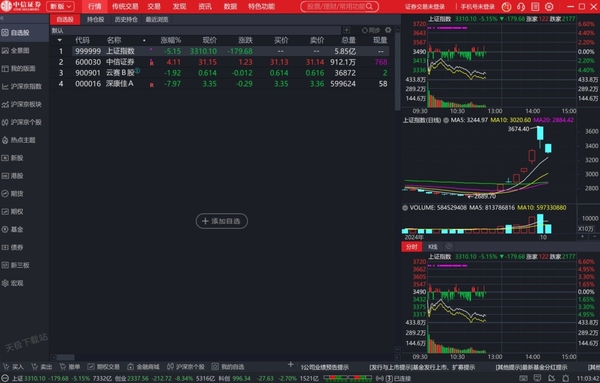This screenshot has width=600, height=383.
Task: Click the circle icon beside VOLUME
Action: 405,208
